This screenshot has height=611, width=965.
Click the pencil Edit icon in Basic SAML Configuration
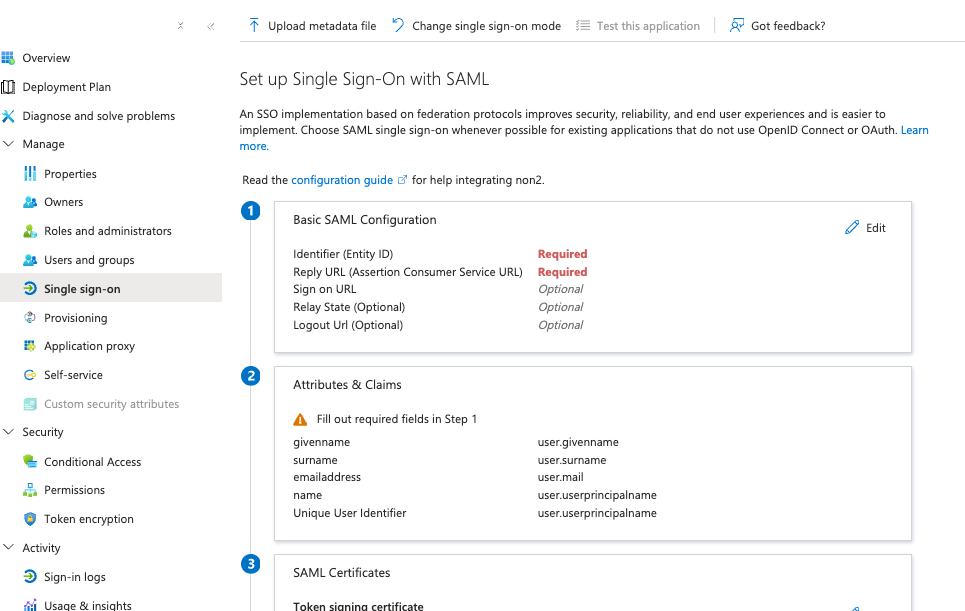click(x=852, y=228)
